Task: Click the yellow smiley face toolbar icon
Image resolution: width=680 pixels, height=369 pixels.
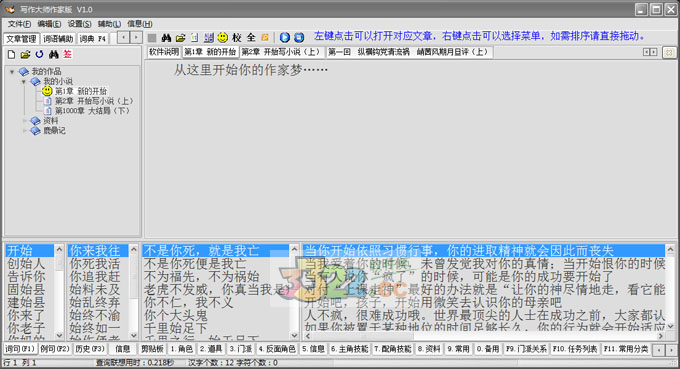Action: (x=222, y=38)
